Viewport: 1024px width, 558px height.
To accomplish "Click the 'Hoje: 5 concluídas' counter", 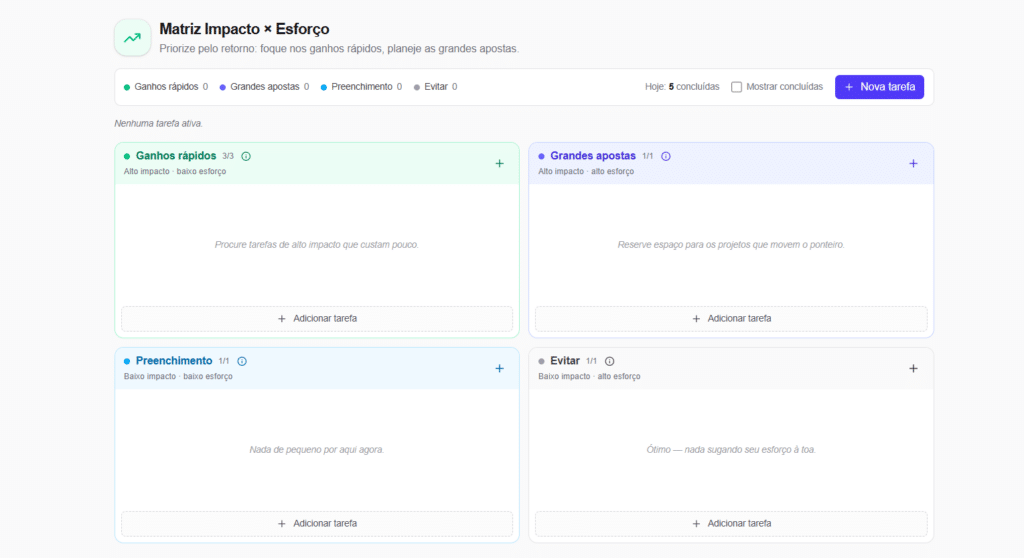I will (x=682, y=87).
